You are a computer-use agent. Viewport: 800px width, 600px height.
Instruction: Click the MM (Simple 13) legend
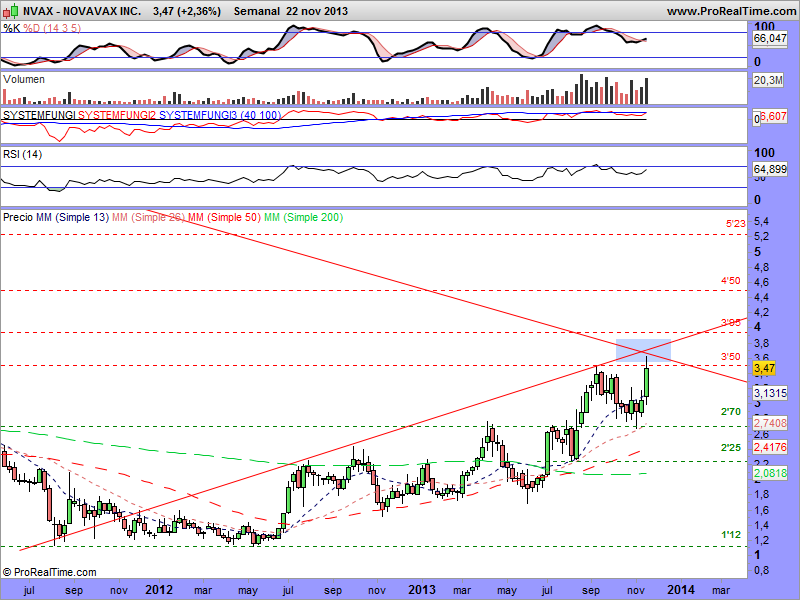pos(72,217)
